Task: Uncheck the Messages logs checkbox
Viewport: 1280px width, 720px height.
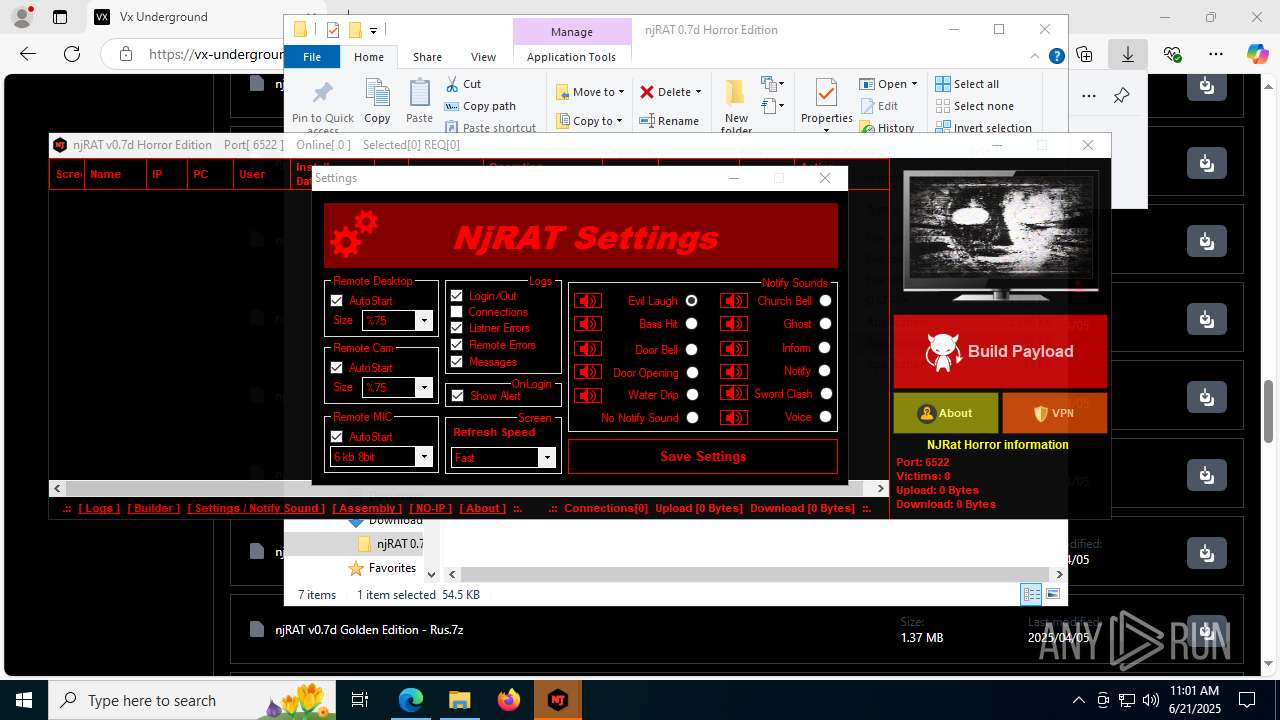Action: click(x=457, y=362)
